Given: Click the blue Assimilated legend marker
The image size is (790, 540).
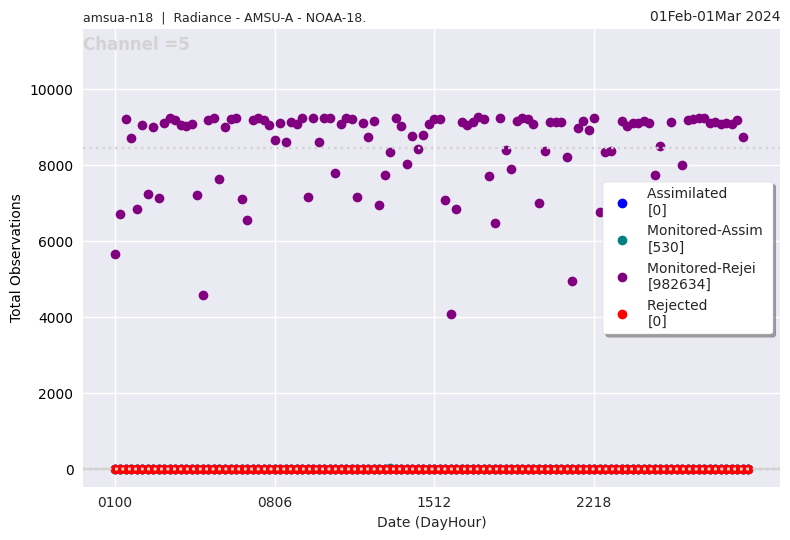Looking at the screenshot, I should coord(622,203).
